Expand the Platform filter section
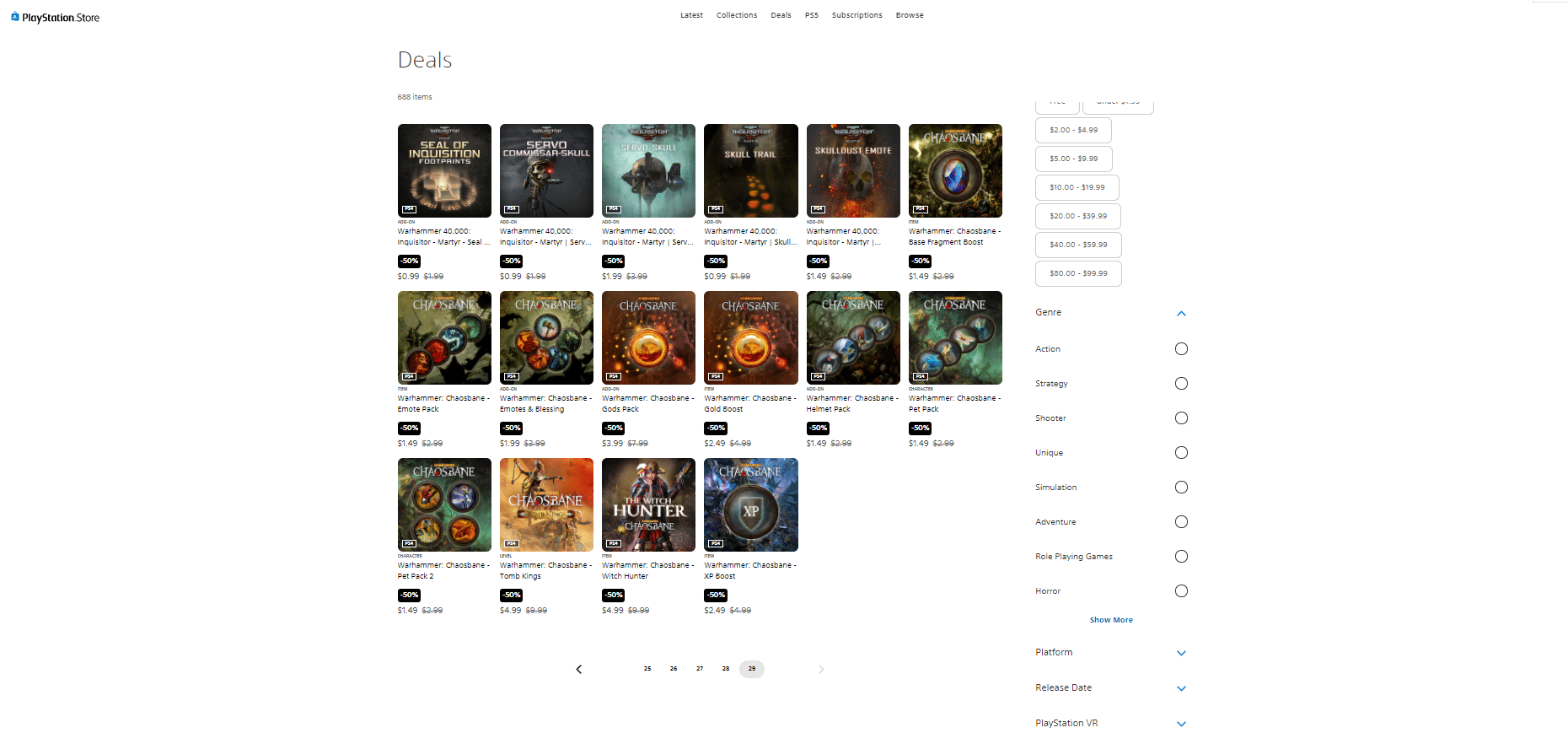Image resolution: width=1568 pixels, height=733 pixels. click(x=1181, y=653)
